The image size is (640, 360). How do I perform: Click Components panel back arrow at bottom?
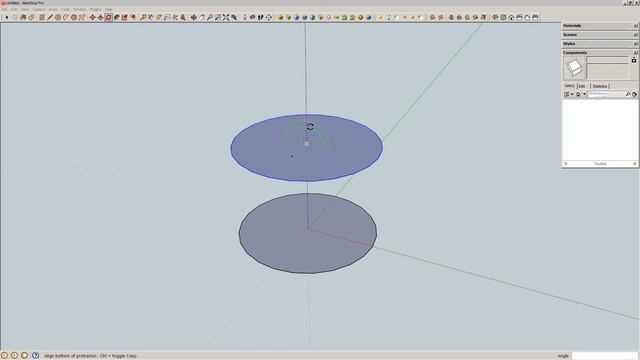[x=566, y=164]
